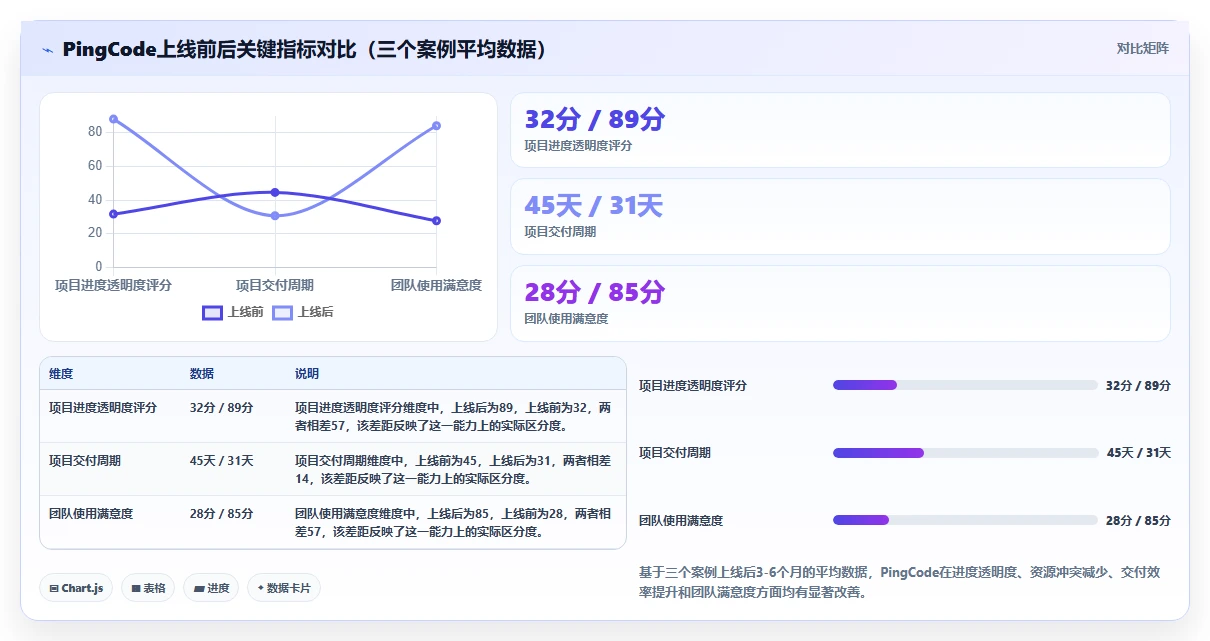
Task: Open the 32分 / 89分 data card
Action: click(x=840, y=130)
